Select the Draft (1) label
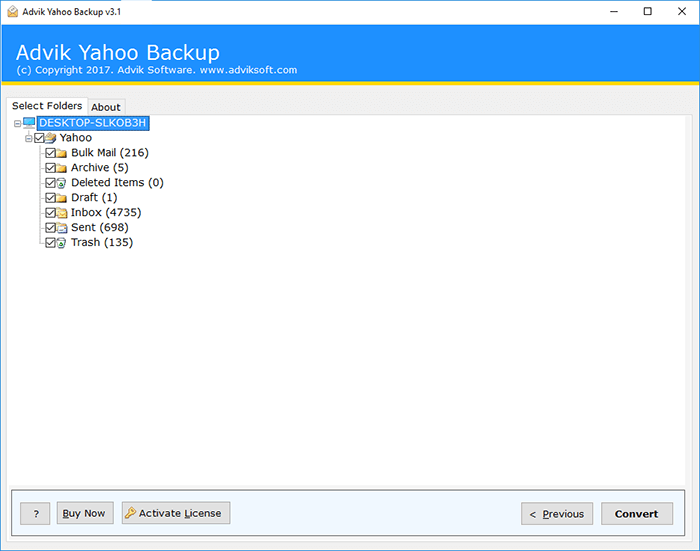This screenshot has width=700, height=551. (94, 198)
